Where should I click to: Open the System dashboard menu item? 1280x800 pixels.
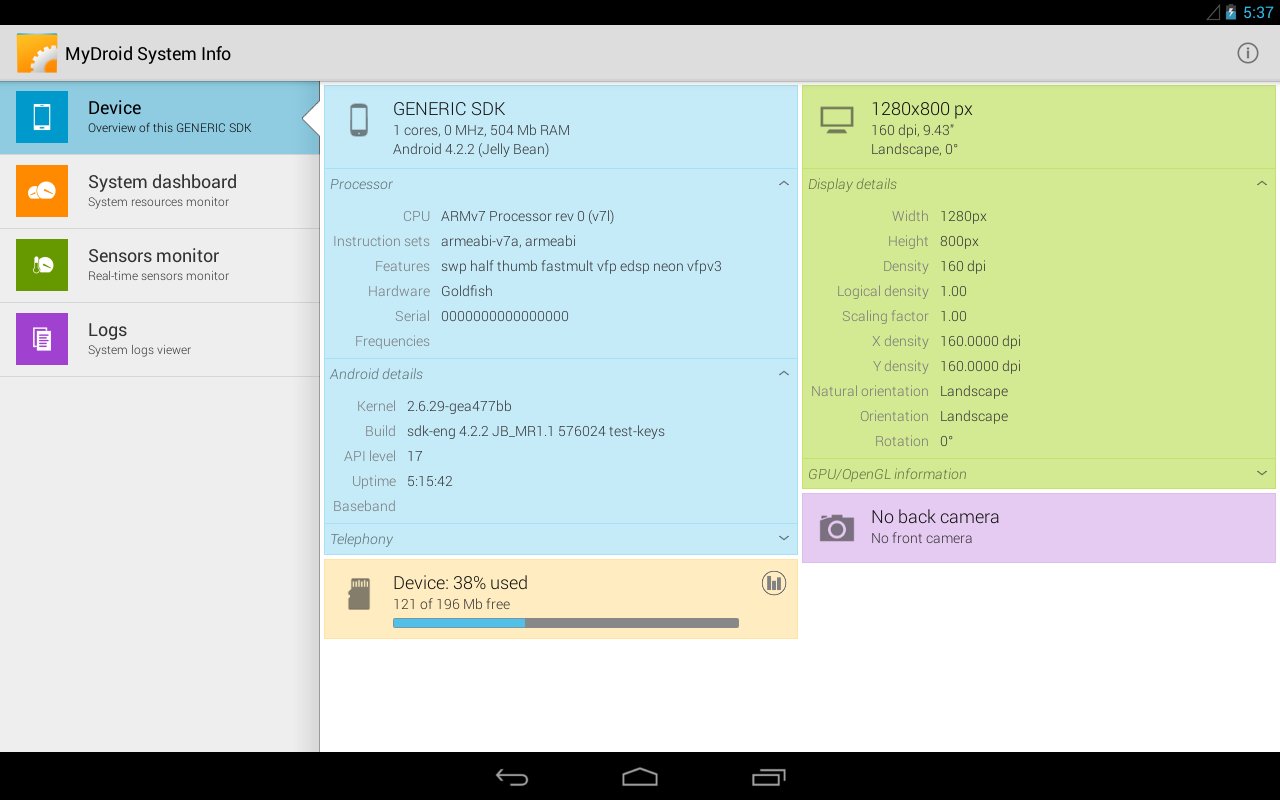click(160, 191)
